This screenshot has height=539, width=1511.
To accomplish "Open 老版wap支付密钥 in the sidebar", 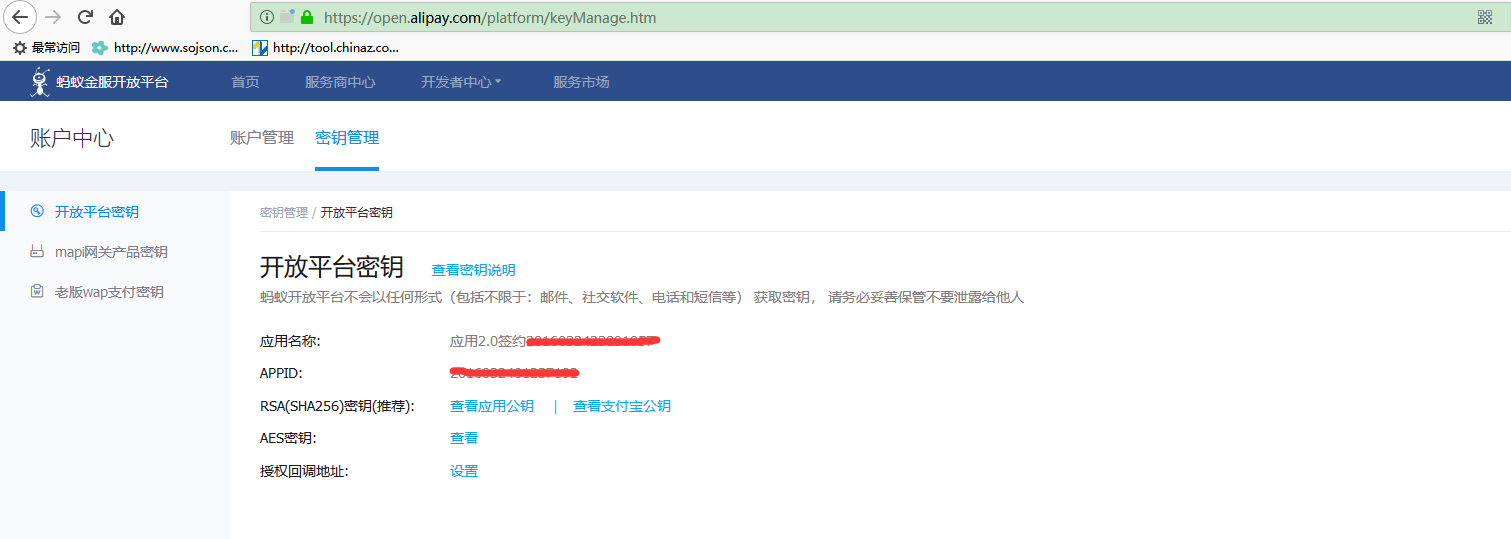I will [x=109, y=292].
